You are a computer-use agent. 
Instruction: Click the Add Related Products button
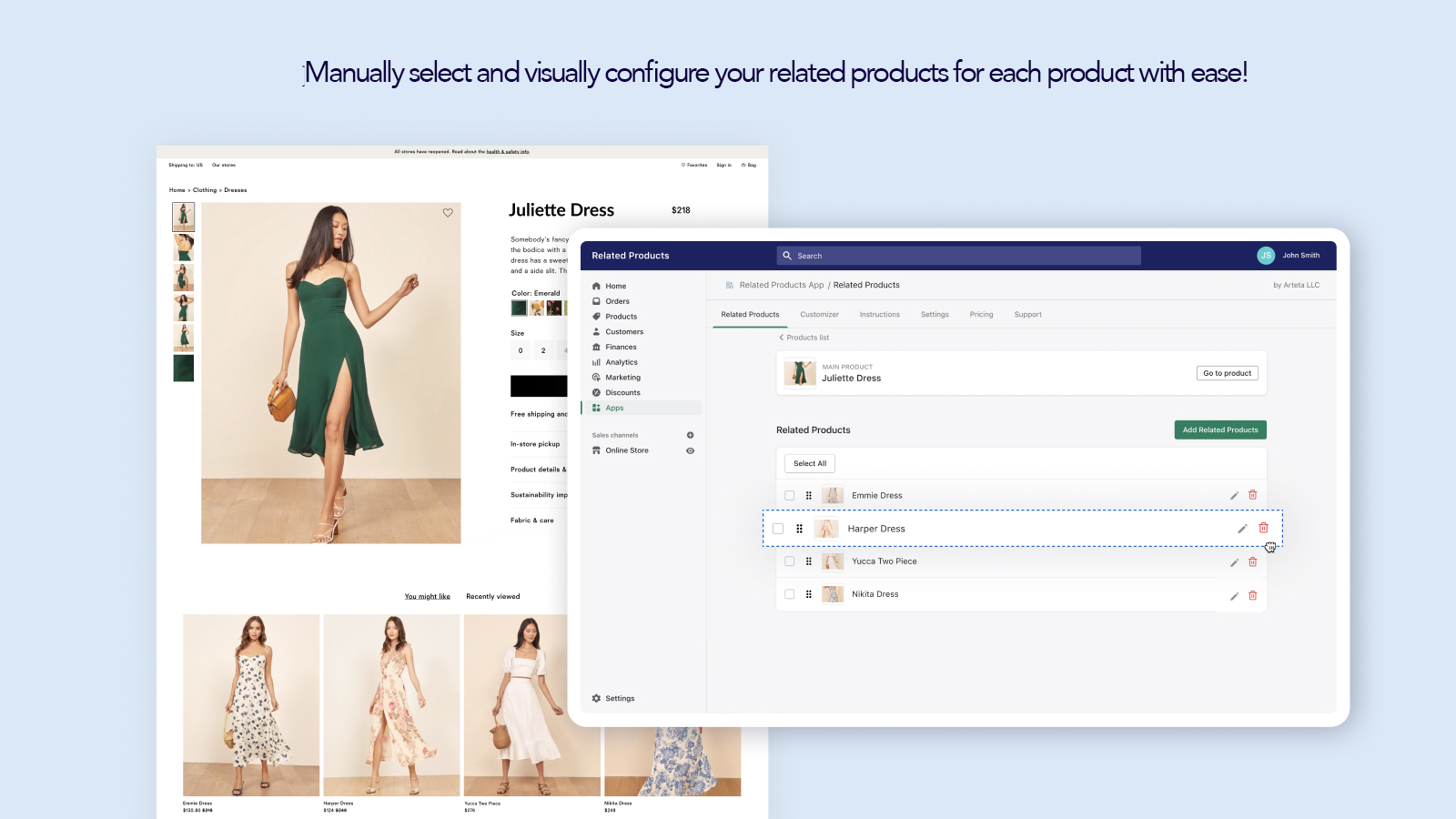click(x=1220, y=430)
